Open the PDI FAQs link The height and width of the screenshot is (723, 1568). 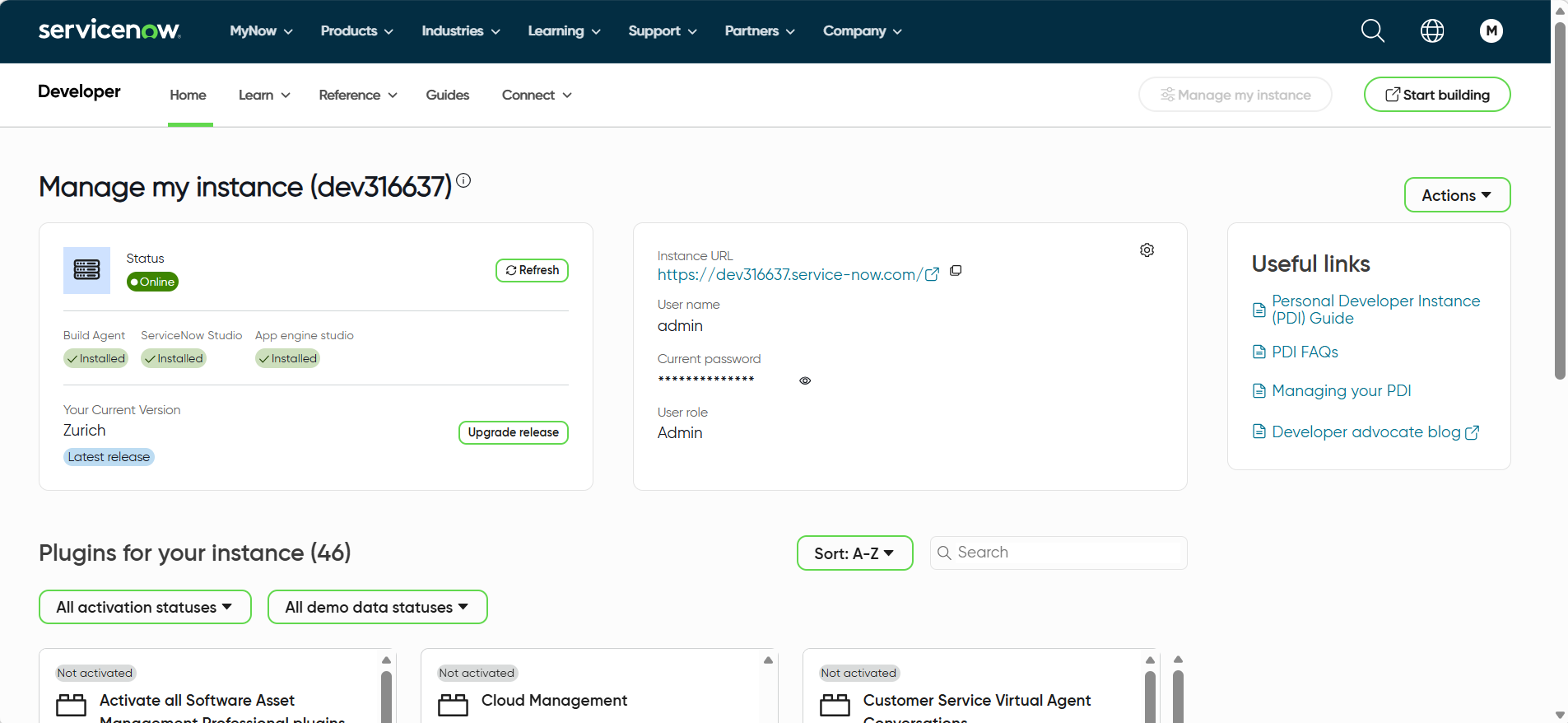[1305, 352]
